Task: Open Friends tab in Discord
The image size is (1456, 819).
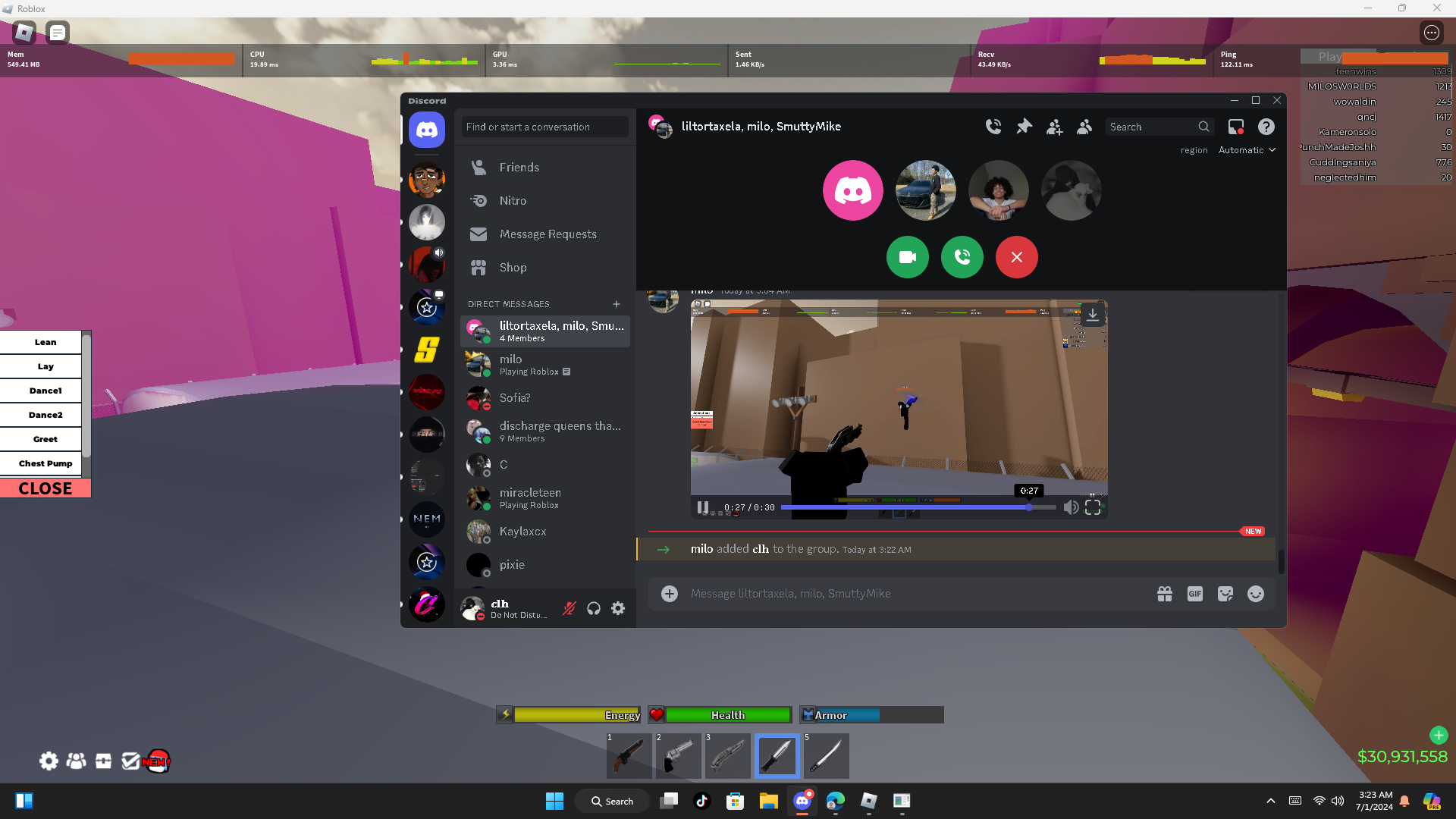Action: tap(545, 168)
